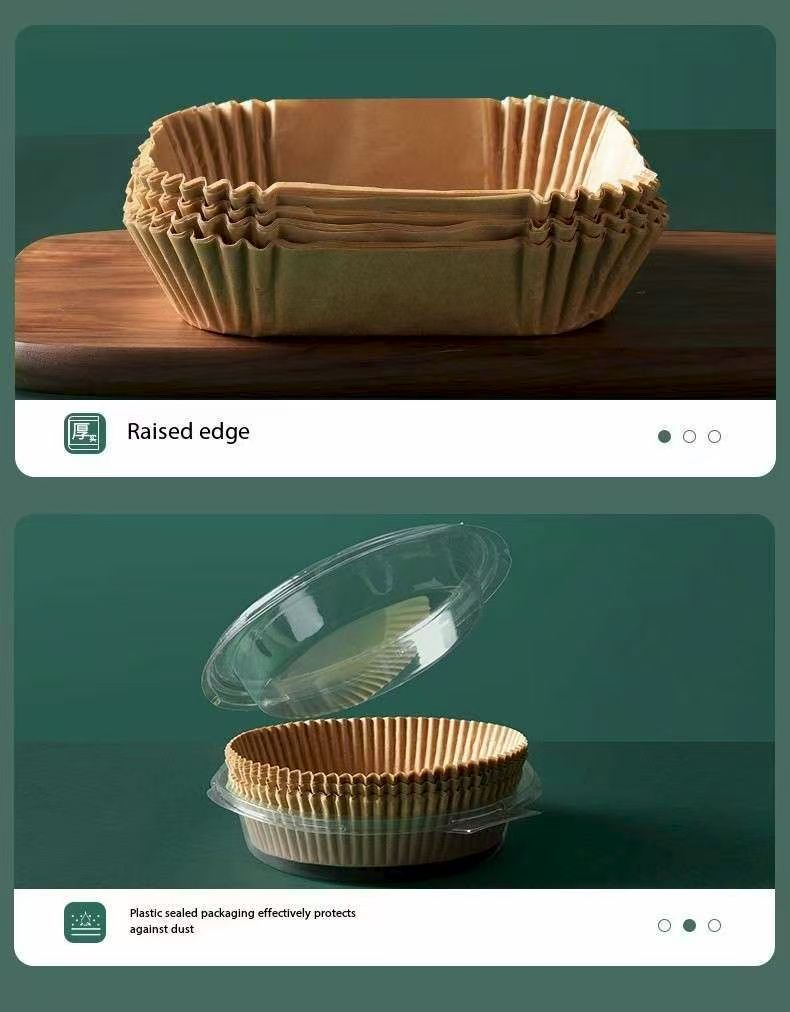
Task: Select the last dot in Raised edge card
Action: coord(714,436)
